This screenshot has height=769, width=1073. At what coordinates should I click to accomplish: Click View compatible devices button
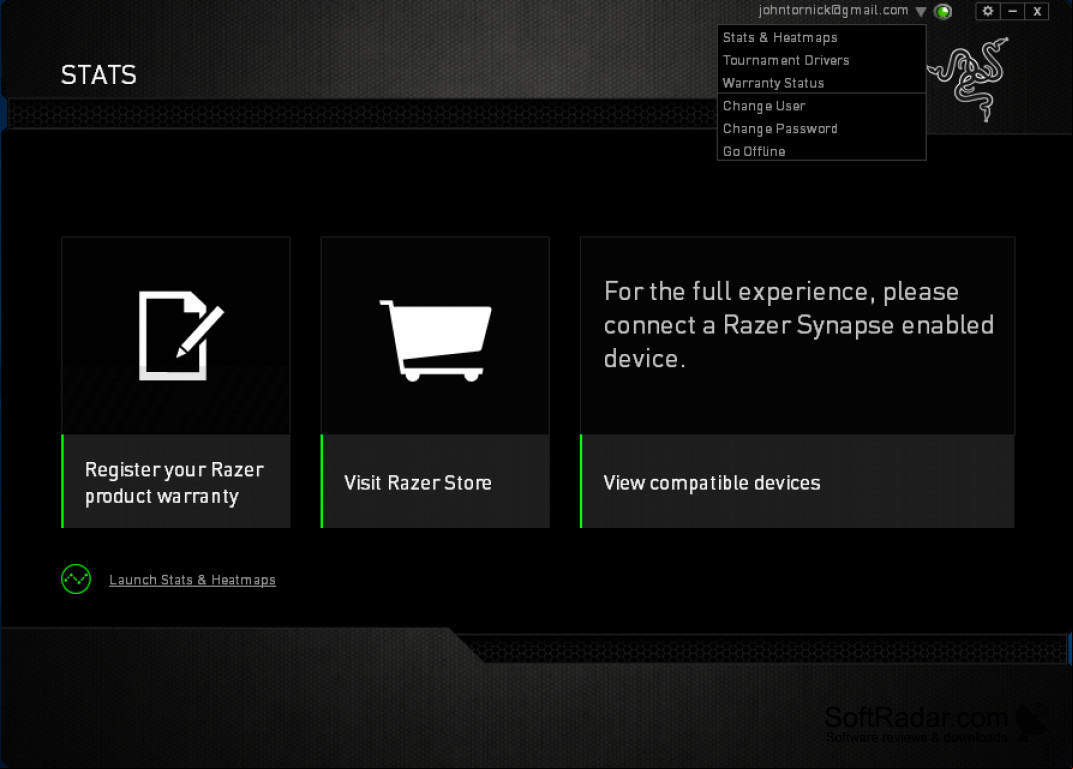(797, 482)
